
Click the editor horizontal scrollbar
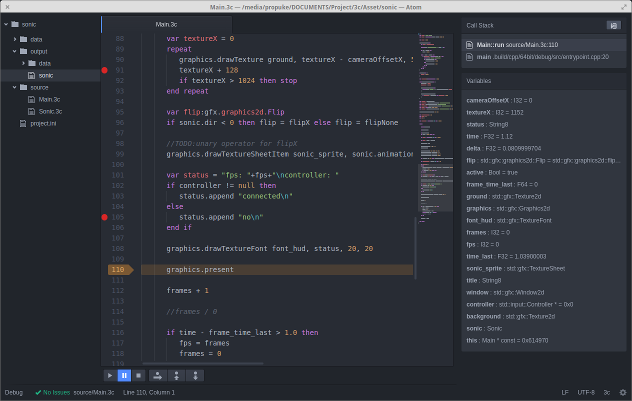tap(203, 364)
